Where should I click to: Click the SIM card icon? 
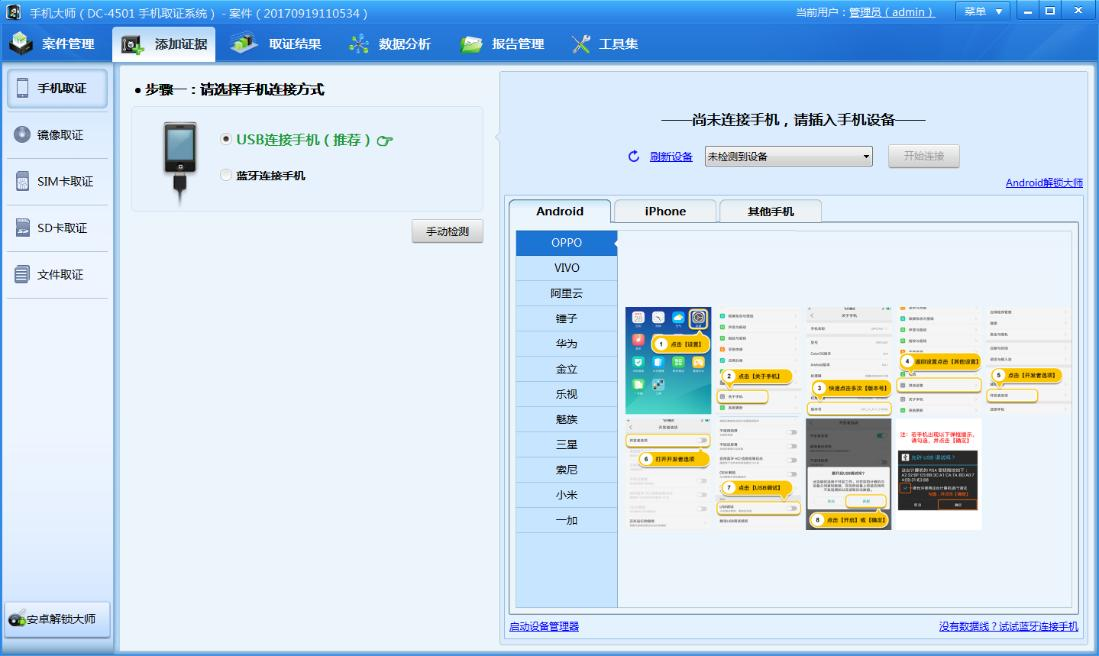pos(22,181)
